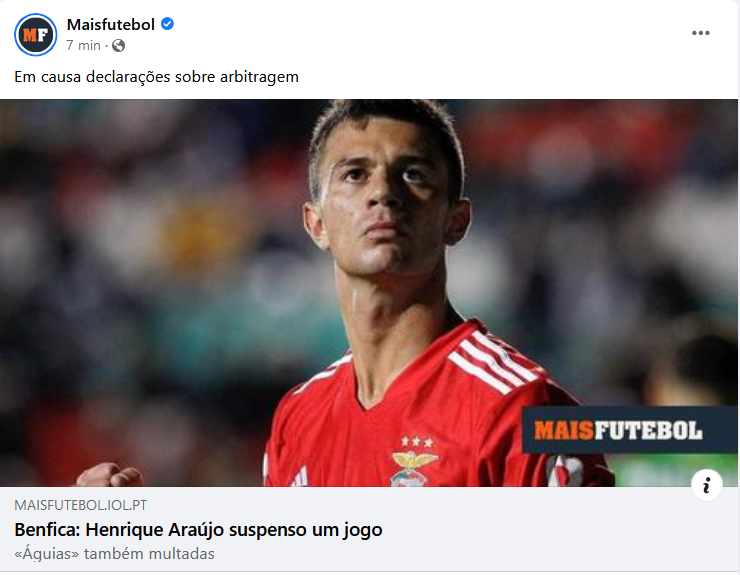Click the MAISFUTEBOL watermark logo on photo
The width and height of the screenshot is (740, 575).
click(x=630, y=430)
